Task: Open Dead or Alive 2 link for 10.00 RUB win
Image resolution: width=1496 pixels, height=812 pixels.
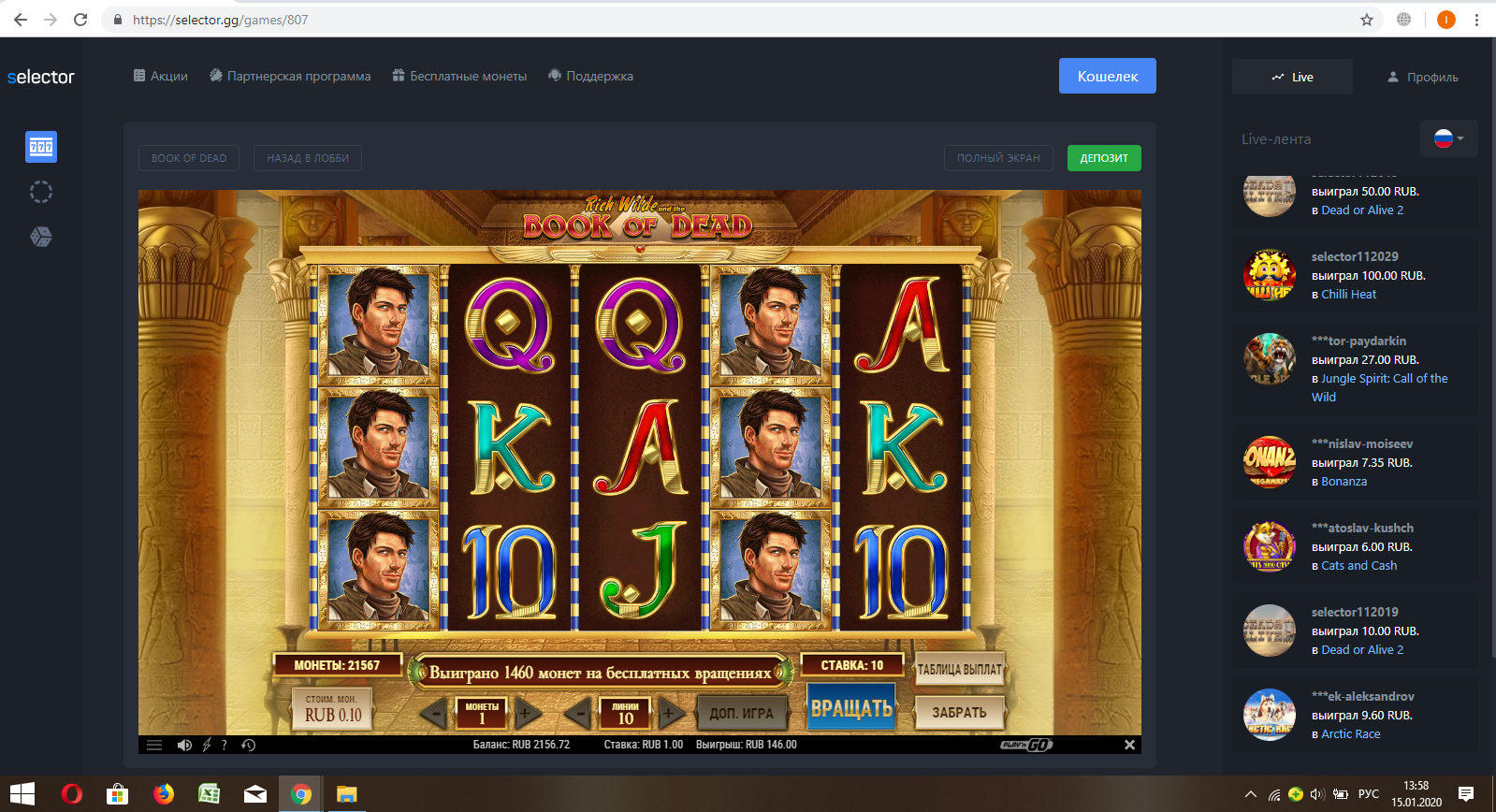Action: tap(1362, 650)
